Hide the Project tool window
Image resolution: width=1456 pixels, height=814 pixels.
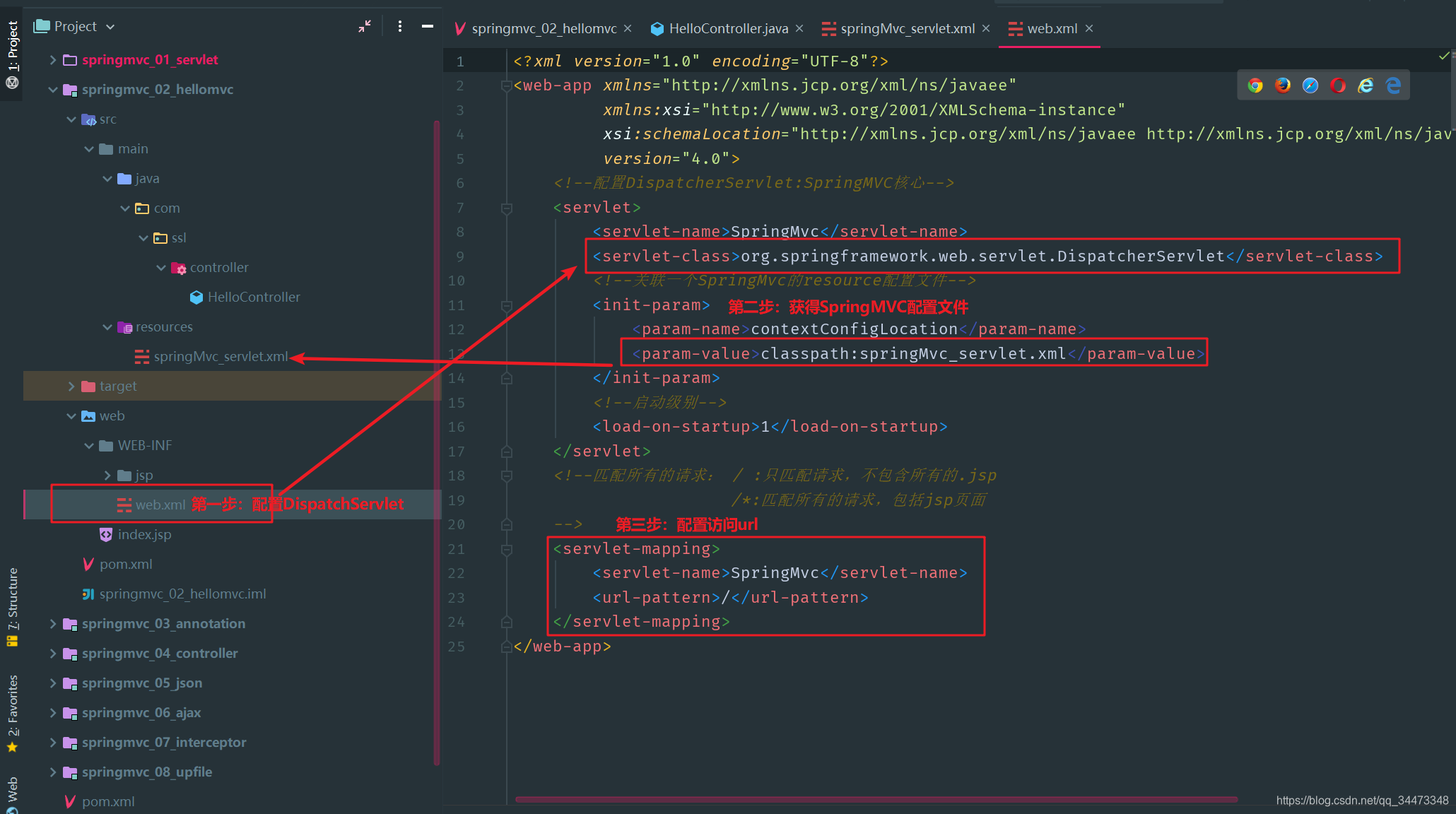pos(428,26)
